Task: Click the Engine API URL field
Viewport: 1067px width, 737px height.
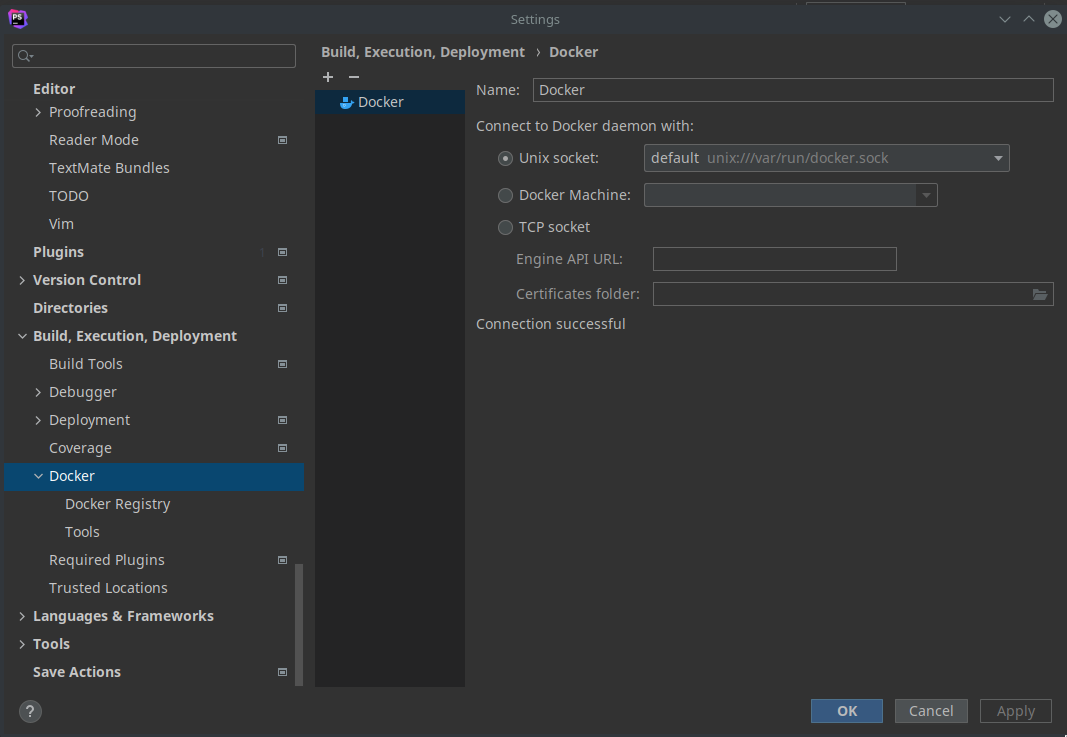Action: (x=774, y=259)
